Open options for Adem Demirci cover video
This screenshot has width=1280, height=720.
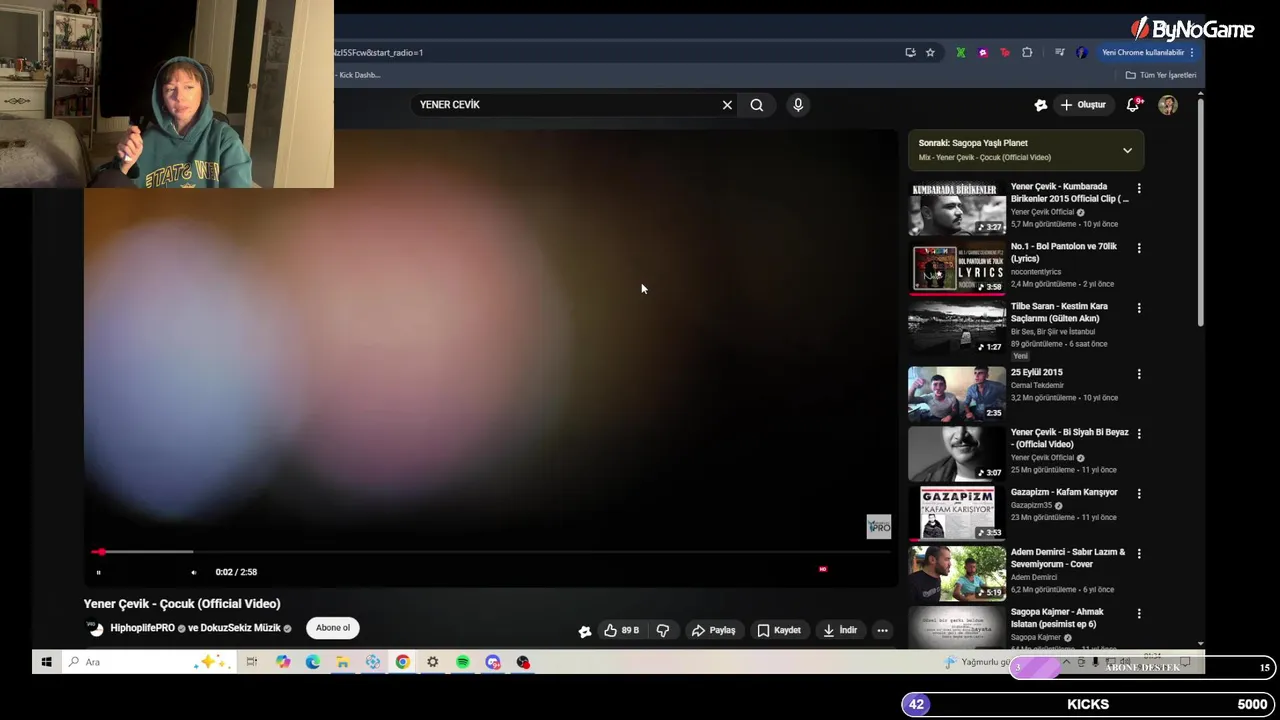[x=1139, y=554]
